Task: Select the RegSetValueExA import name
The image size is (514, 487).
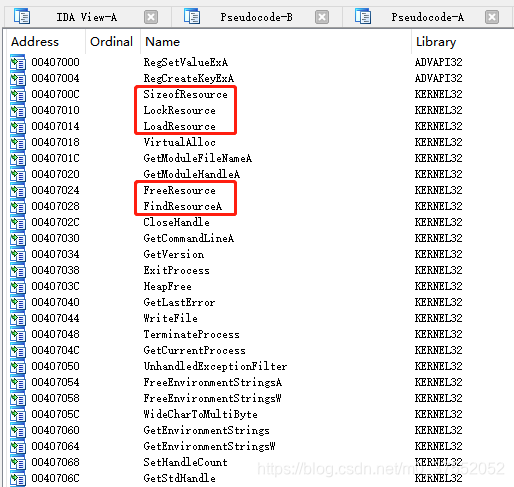Action: [186, 62]
